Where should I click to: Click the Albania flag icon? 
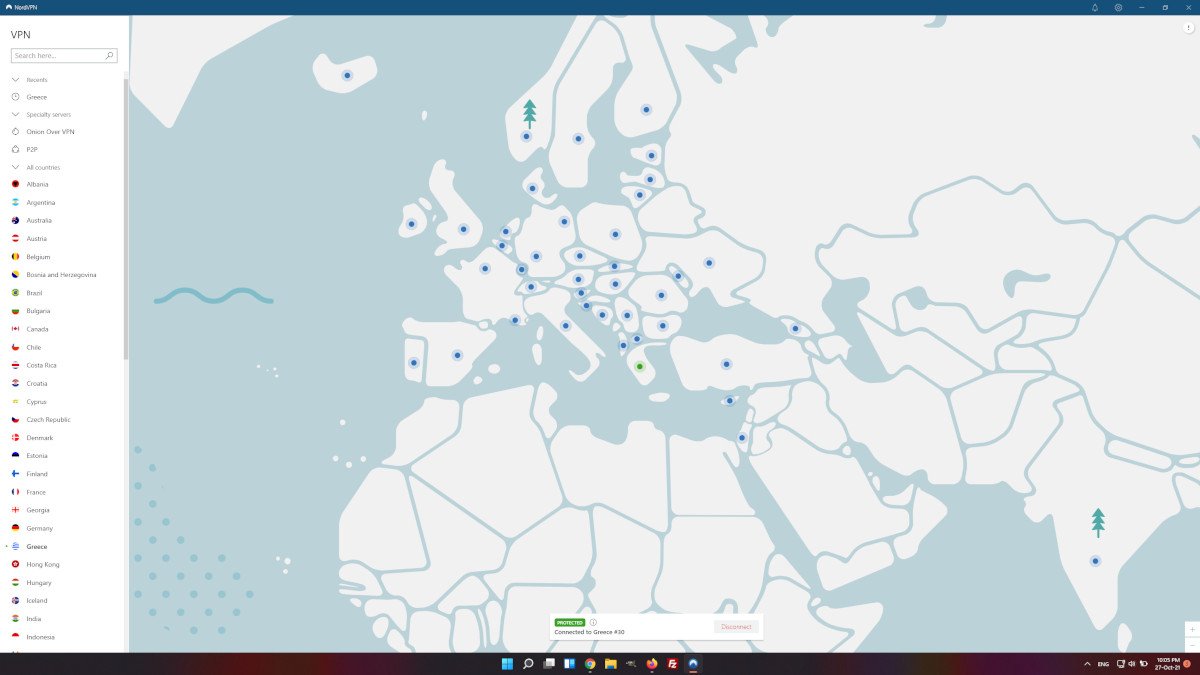point(16,184)
